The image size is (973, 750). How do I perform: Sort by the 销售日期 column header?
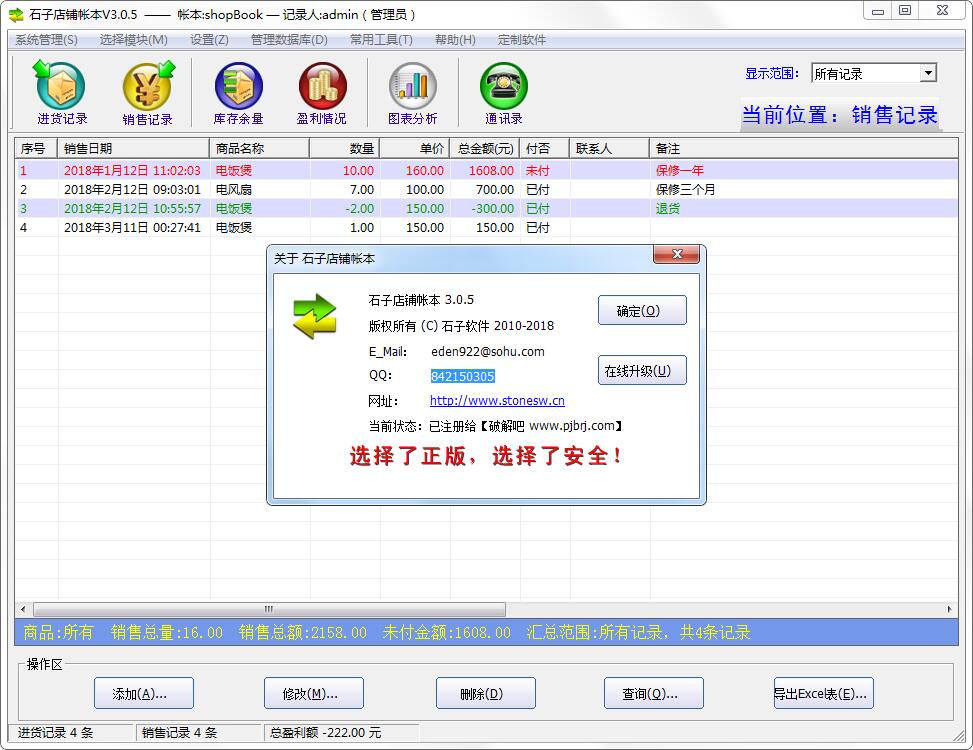pyautogui.click(x=133, y=148)
